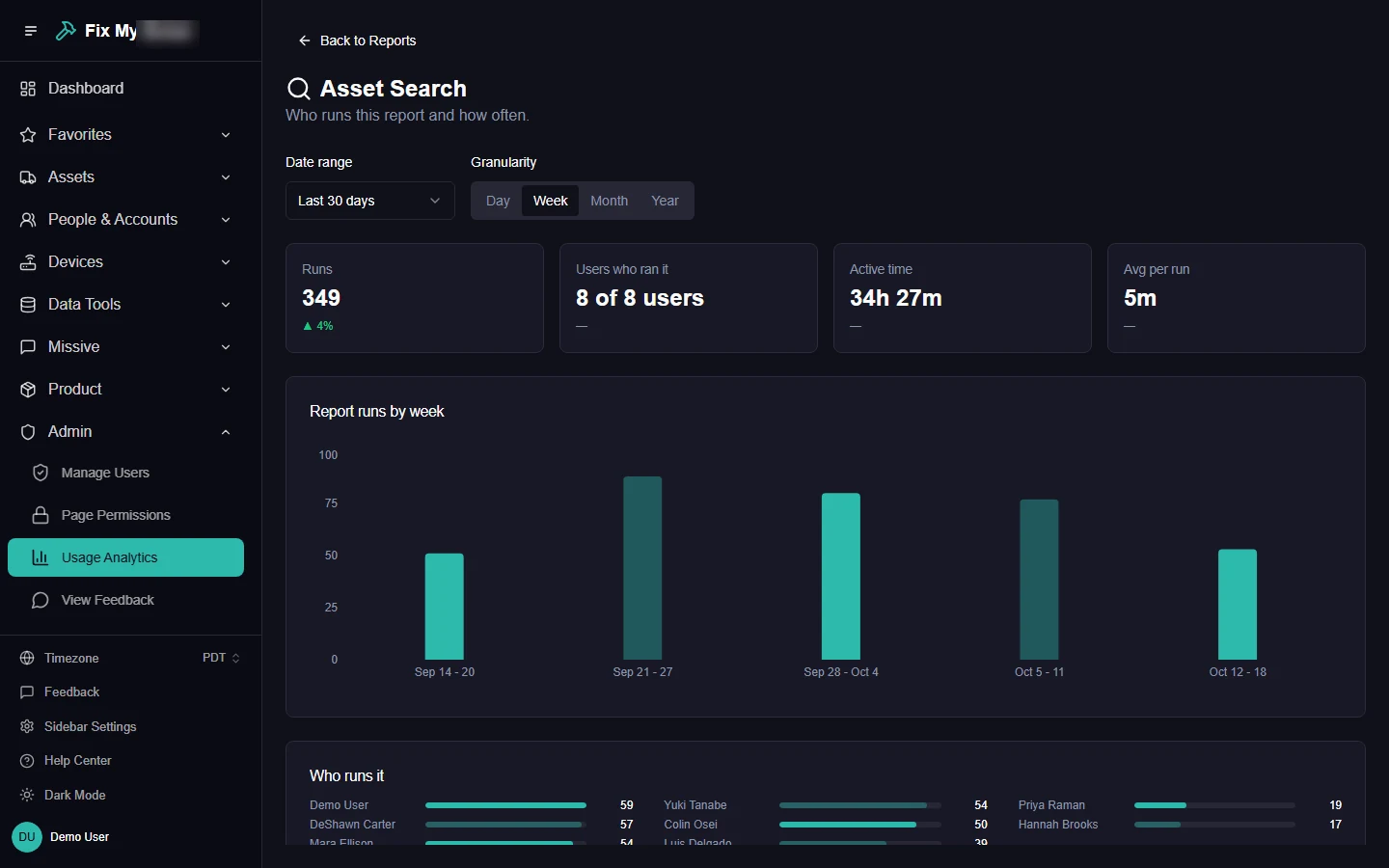Click the Oct 12 - 18 chart bar
The width and height of the screenshot is (1389, 868).
point(1238,605)
